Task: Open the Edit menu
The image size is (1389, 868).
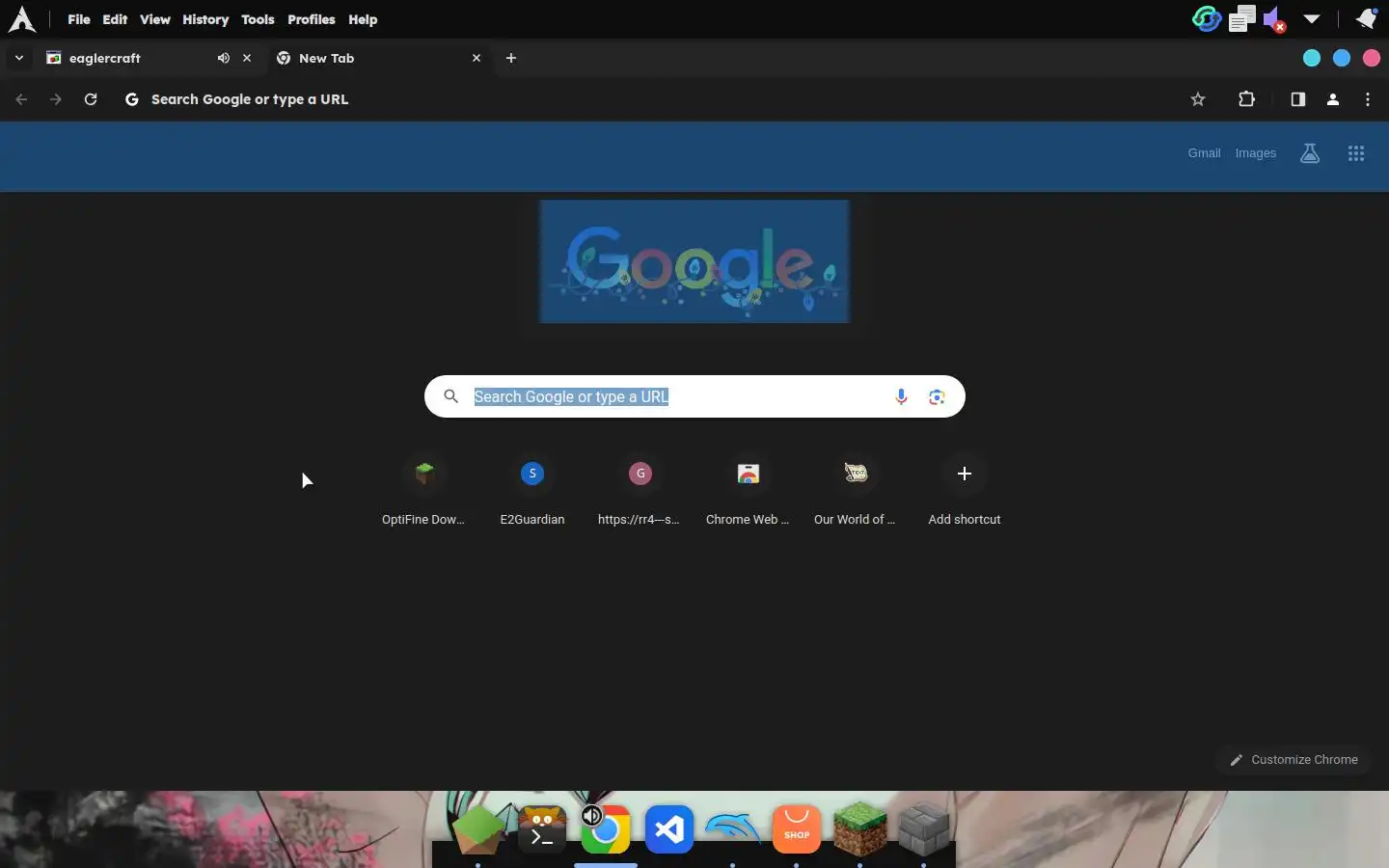Action: (x=115, y=19)
